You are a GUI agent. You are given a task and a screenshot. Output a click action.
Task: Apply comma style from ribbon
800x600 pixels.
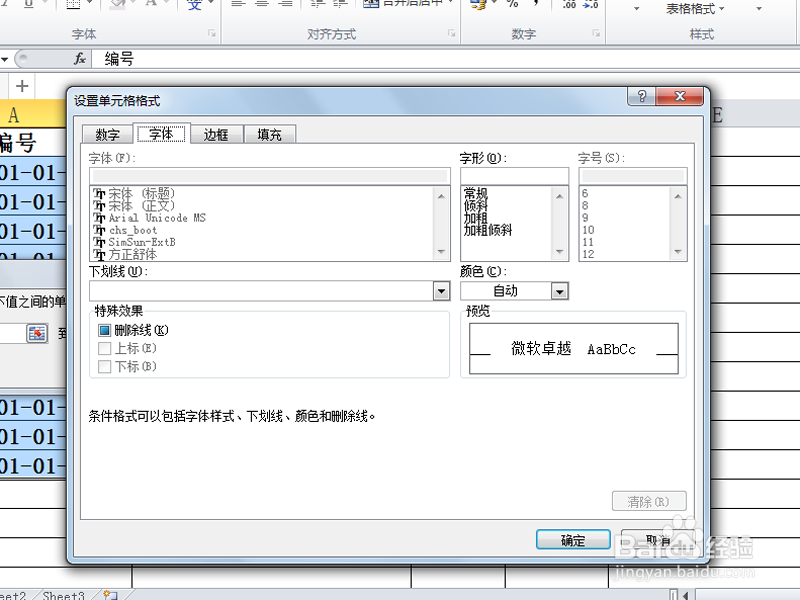click(x=536, y=4)
